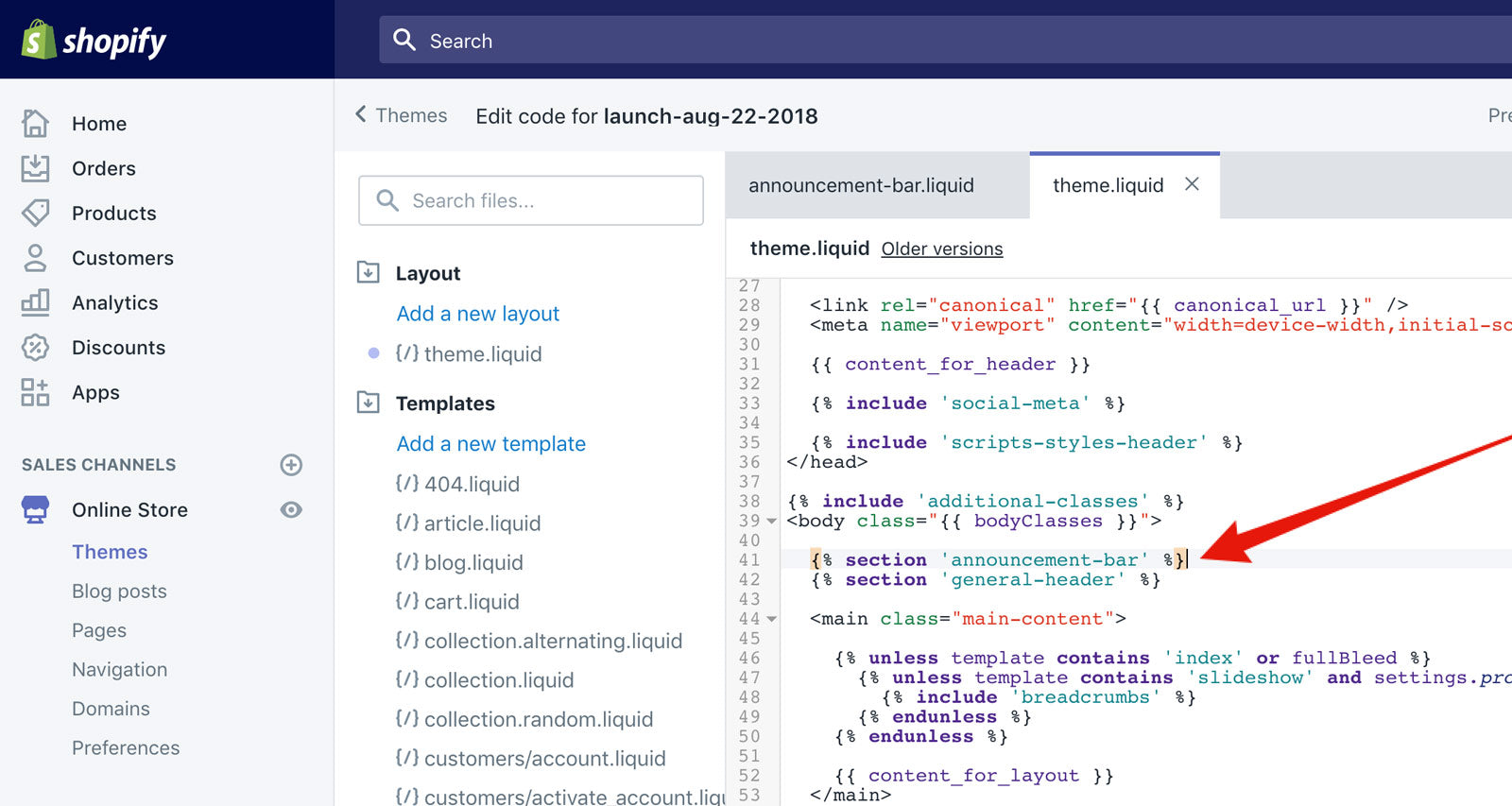Click the Apps grid icon
1512x806 pixels.
pyautogui.click(x=35, y=392)
